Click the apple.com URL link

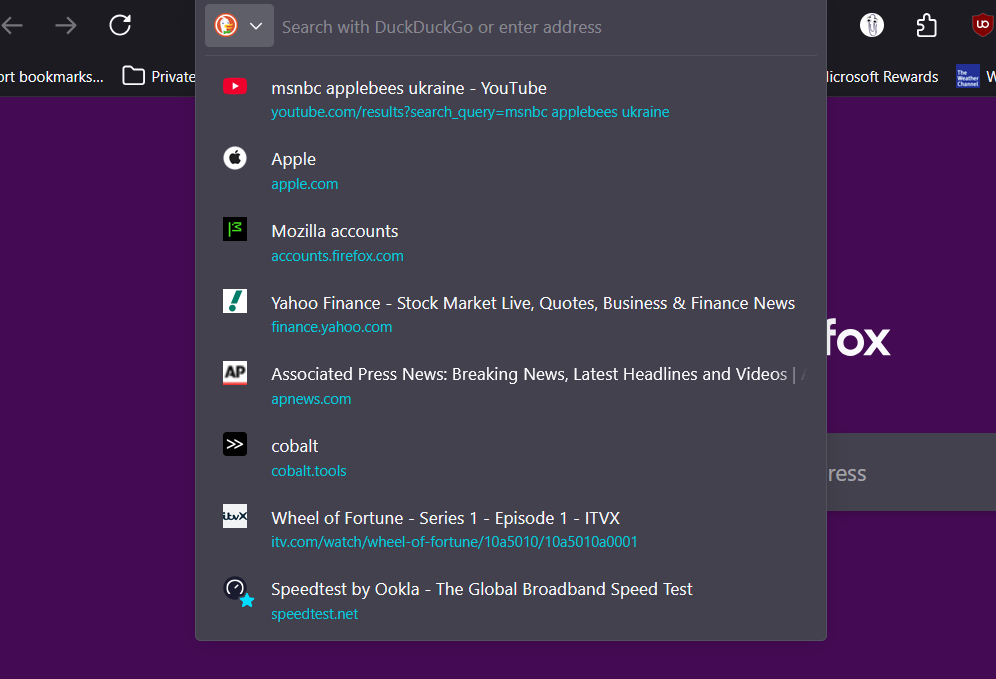(x=305, y=184)
